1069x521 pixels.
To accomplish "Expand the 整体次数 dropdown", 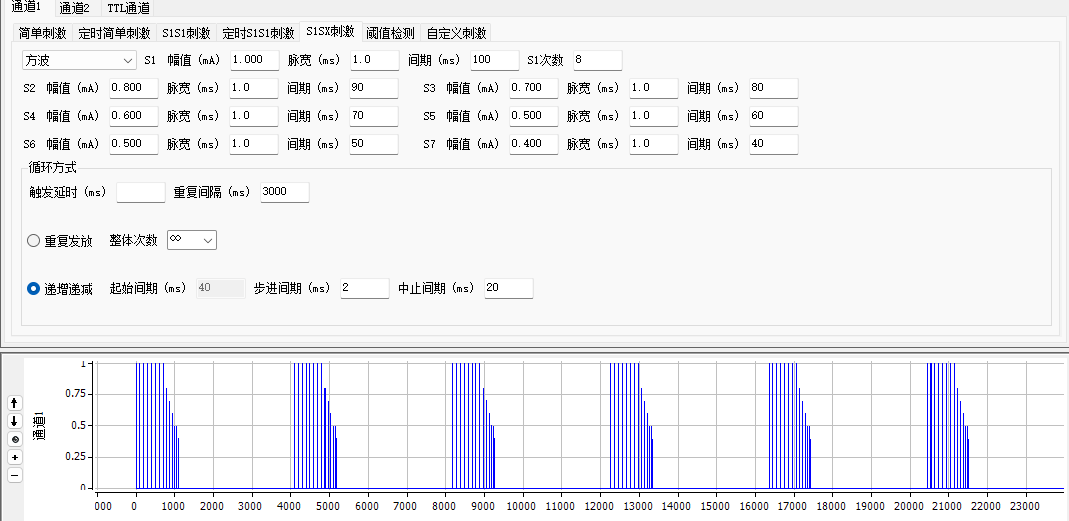I will point(191,240).
